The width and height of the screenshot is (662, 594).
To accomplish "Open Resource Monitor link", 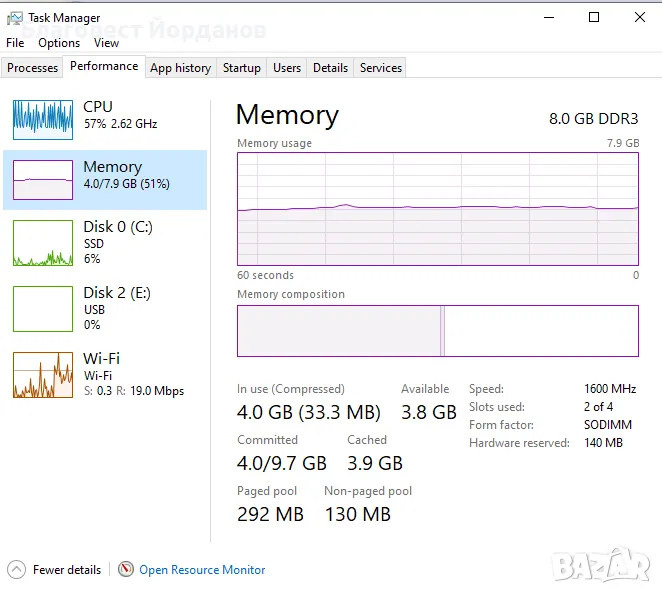I will [202, 570].
